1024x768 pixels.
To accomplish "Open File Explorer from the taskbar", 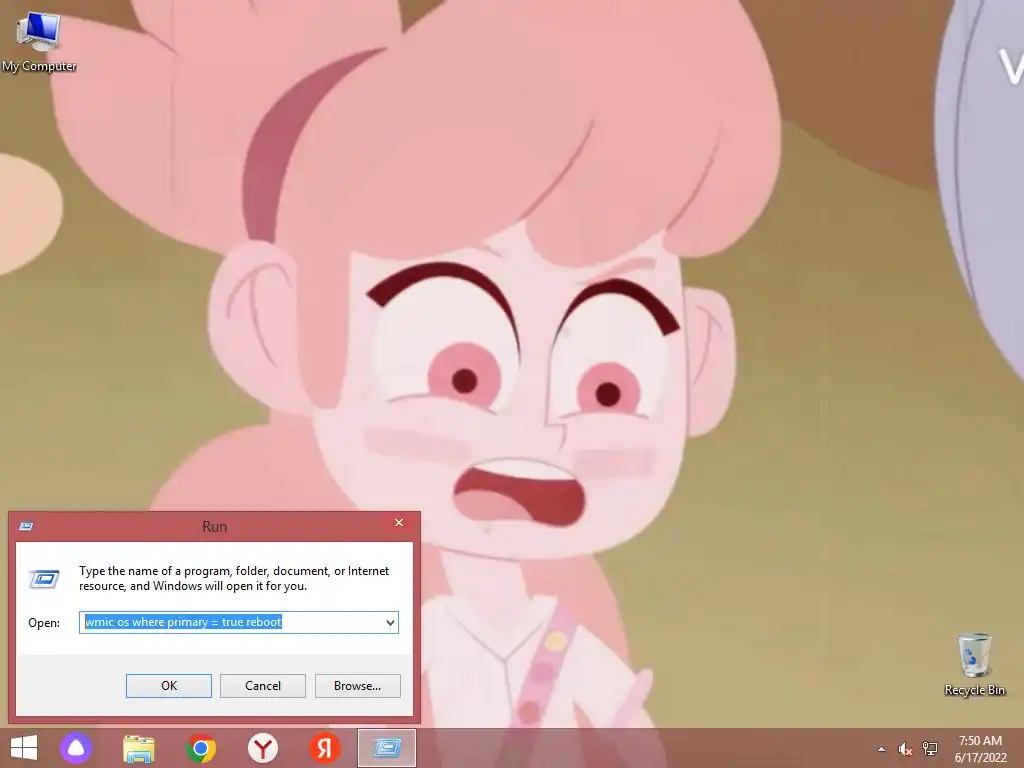I will click(x=139, y=748).
